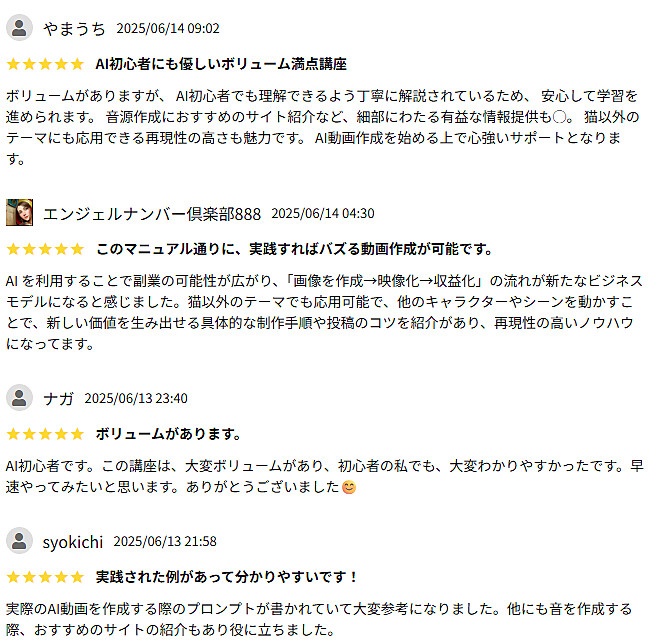
Task: Open エンジェルナンバー倶楽部888's profile picture
Action: click(19, 213)
